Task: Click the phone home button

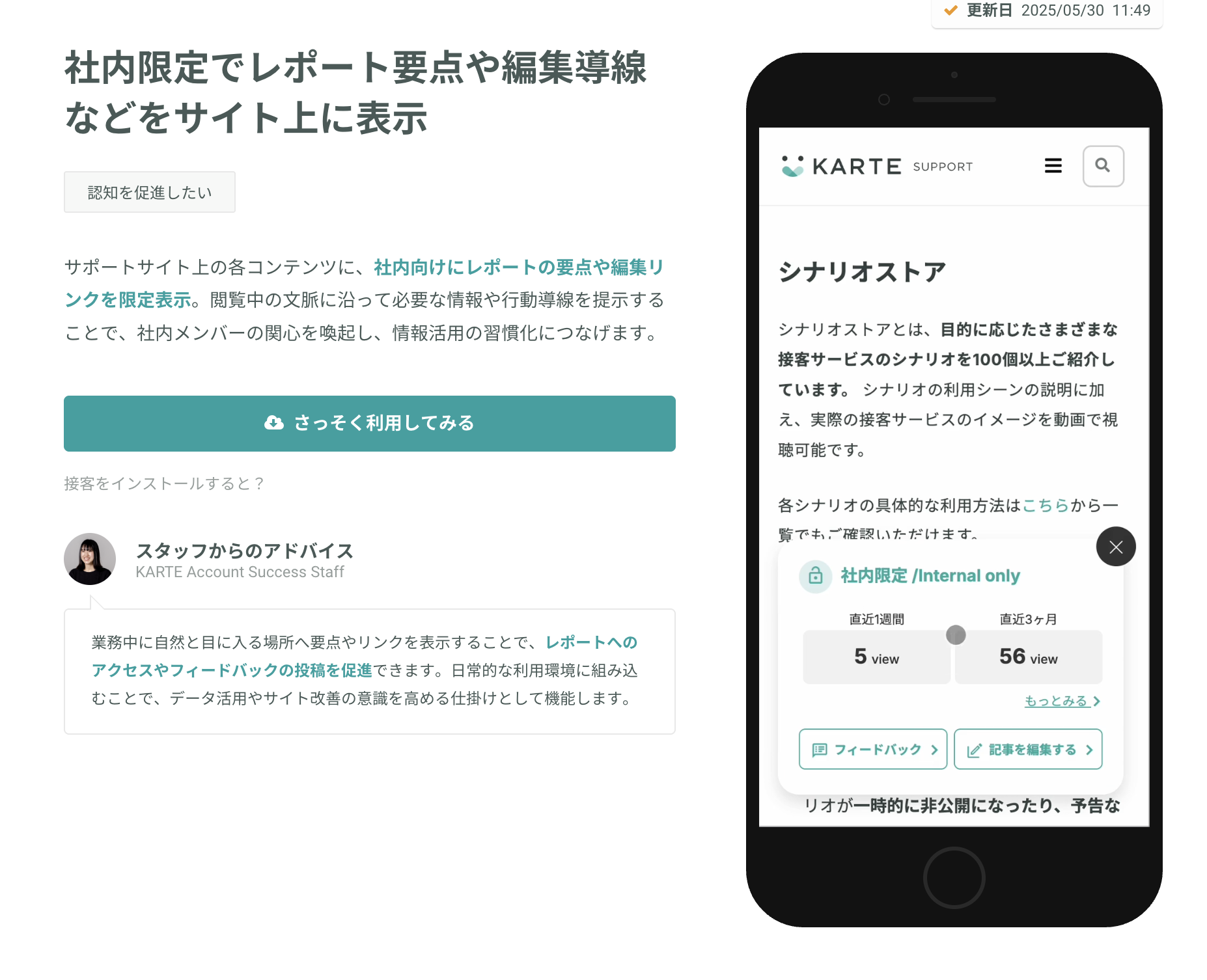Action: pos(954,877)
